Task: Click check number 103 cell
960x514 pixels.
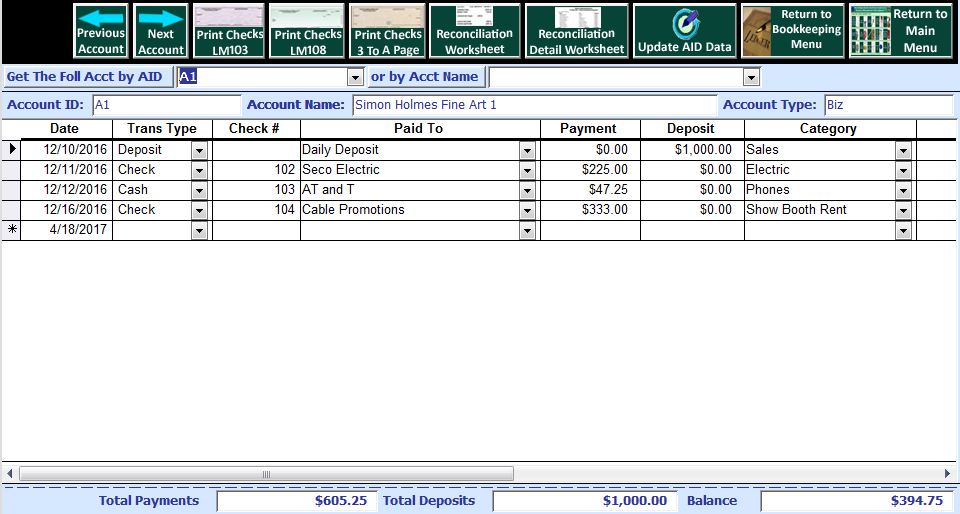Action: coord(256,190)
